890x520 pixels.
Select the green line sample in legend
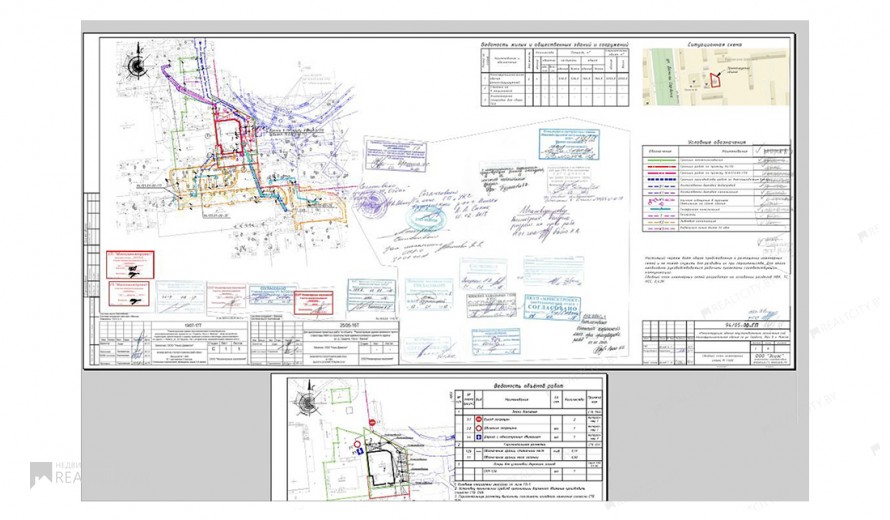(660, 161)
